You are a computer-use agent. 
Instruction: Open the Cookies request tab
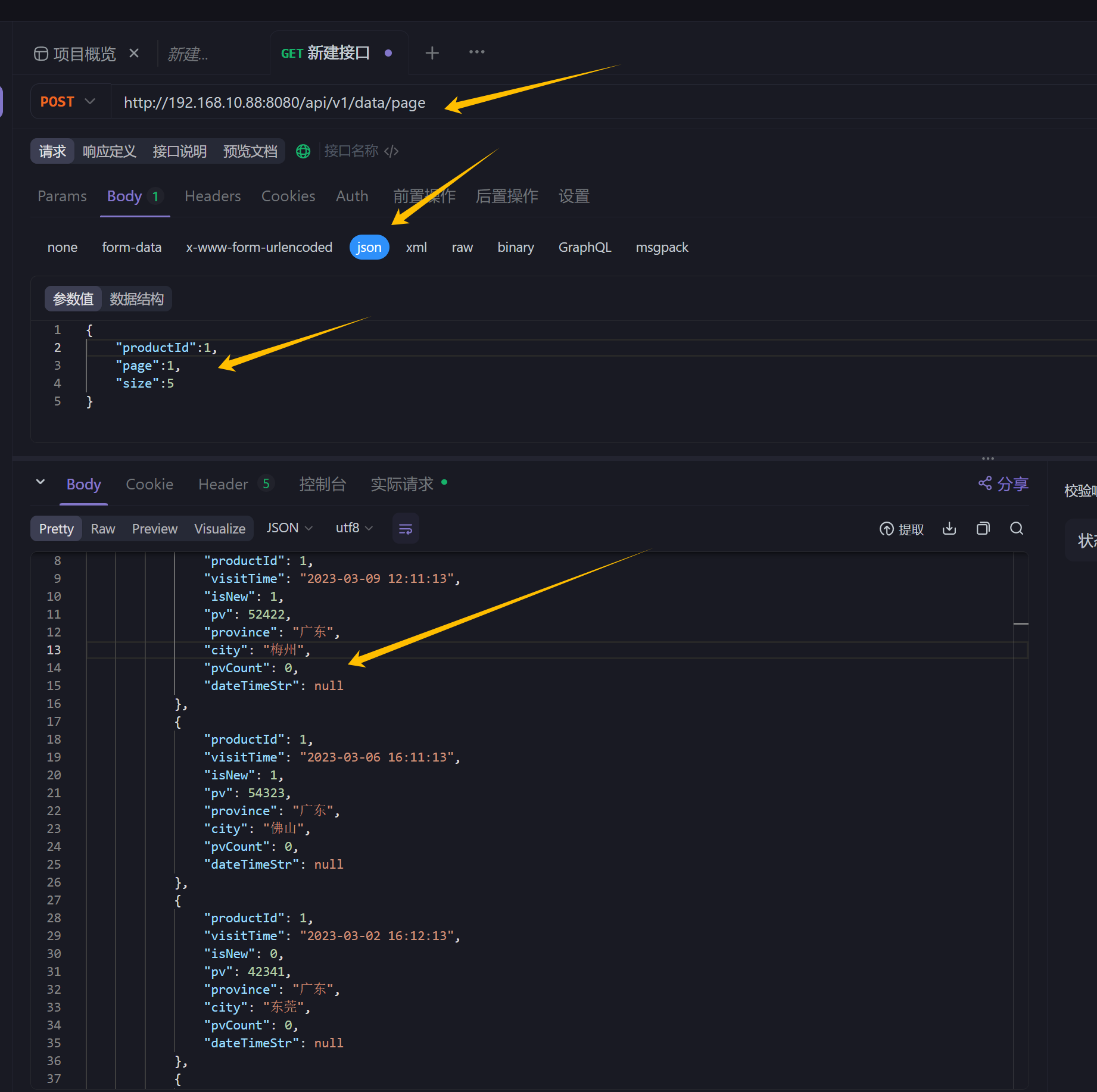click(288, 196)
